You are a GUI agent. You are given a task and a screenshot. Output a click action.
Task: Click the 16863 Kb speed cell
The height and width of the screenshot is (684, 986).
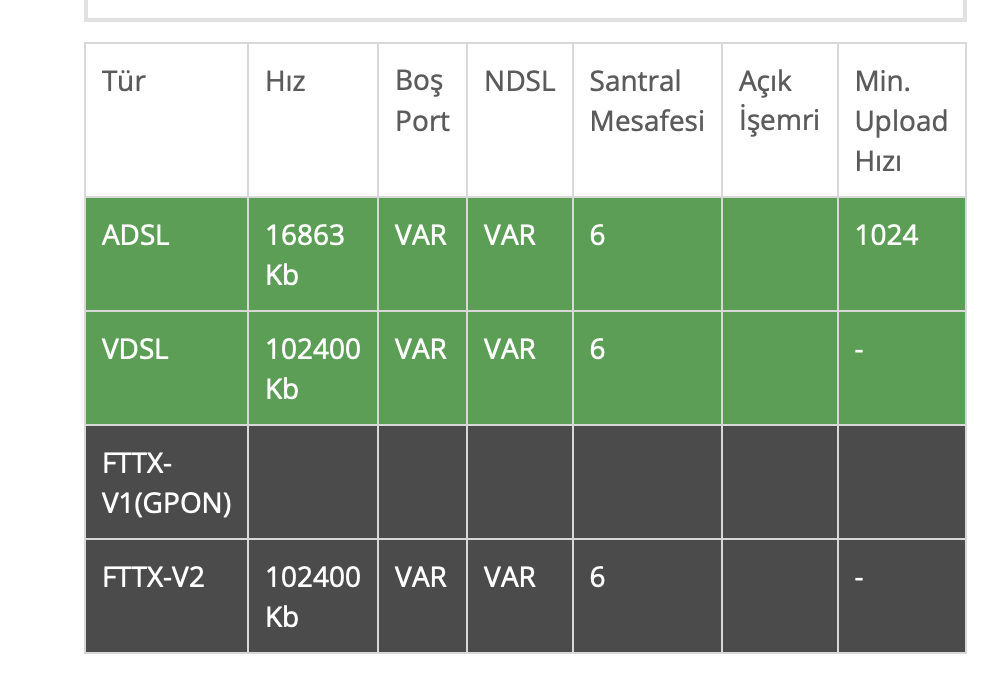(x=305, y=255)
